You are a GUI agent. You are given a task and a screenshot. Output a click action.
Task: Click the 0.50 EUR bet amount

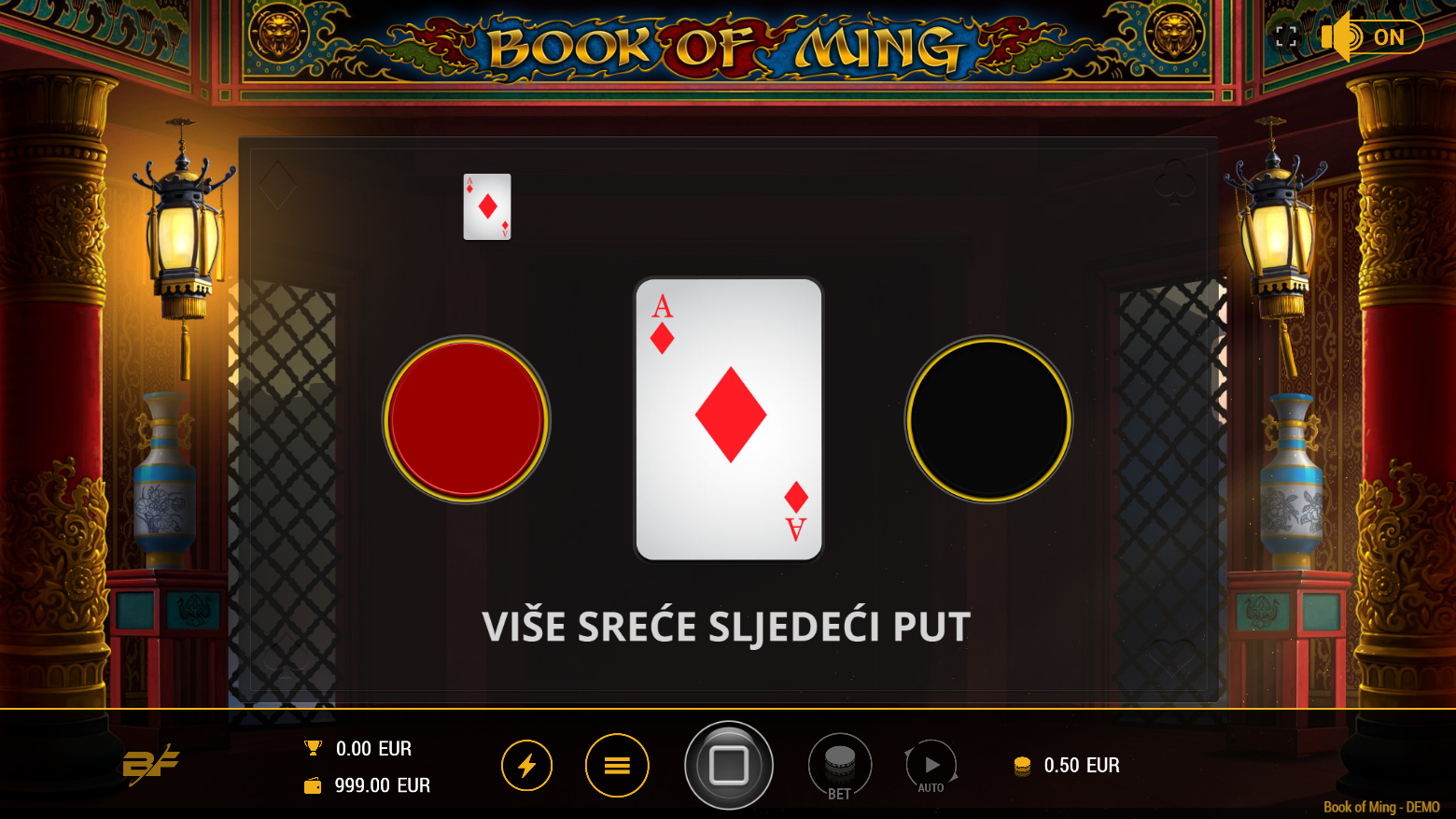coord(1082,766)
